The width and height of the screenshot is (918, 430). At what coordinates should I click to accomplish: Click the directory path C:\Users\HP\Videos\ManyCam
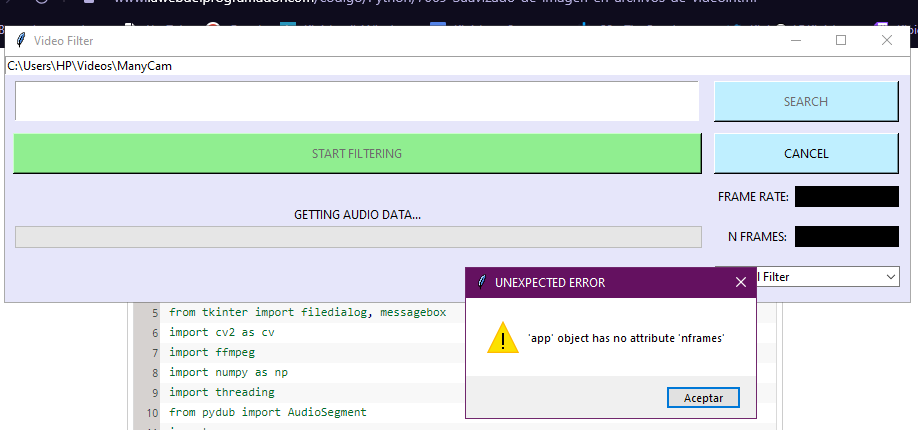click(90, 66)
